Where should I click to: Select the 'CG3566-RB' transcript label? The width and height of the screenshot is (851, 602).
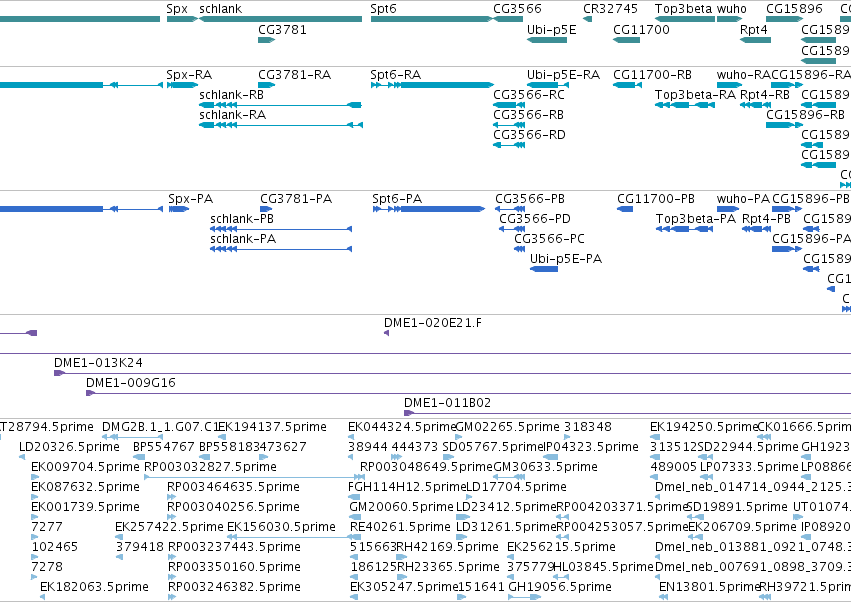pos(529,115)
